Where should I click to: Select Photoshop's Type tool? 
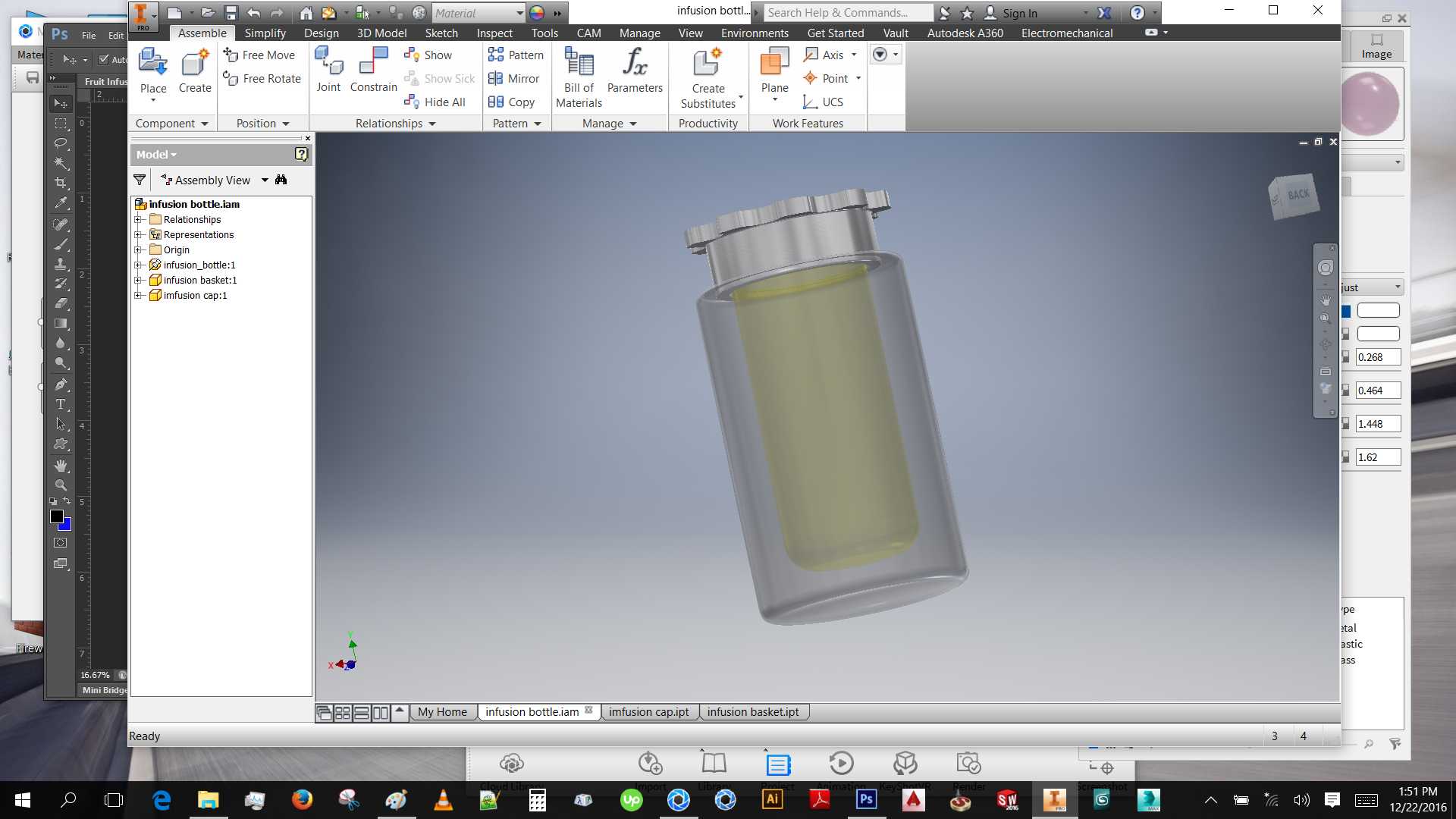coord(61,404)
